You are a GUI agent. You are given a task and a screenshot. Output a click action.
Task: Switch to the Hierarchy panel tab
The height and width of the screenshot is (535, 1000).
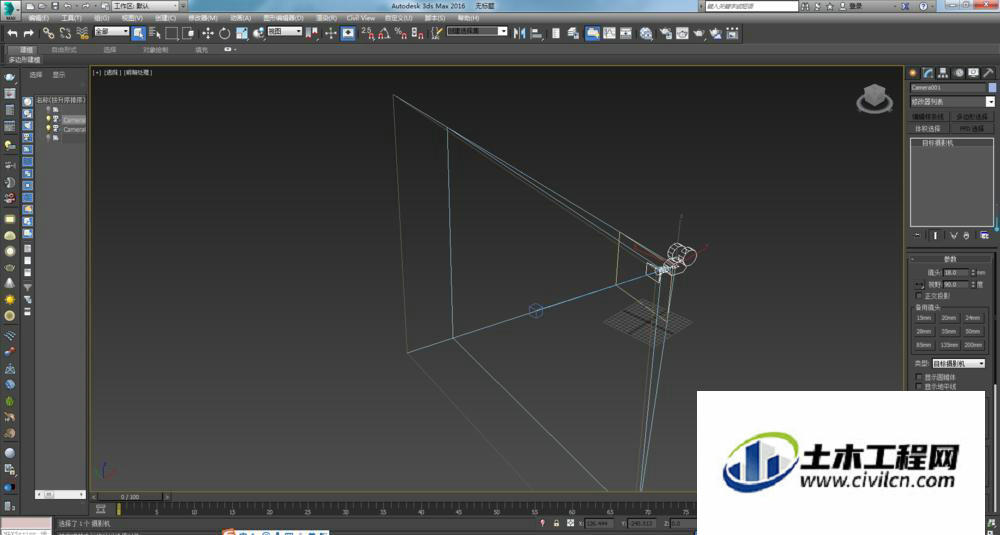(943, 73)
